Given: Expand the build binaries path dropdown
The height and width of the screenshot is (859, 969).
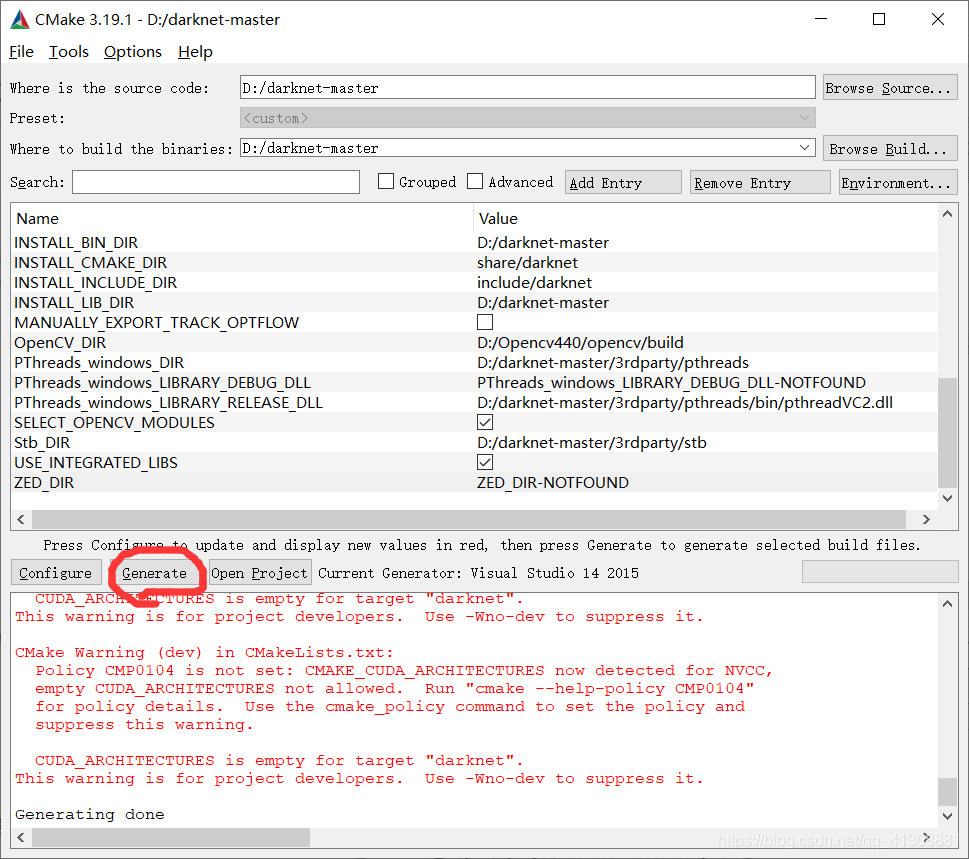Looking at the screenshot, I should (804, 148).
